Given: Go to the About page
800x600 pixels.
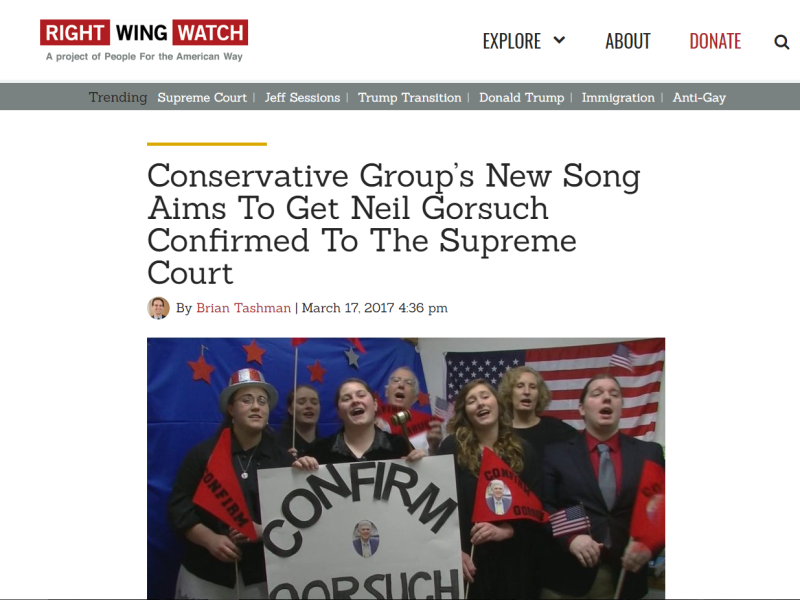Looking at the screenshot, I should [628, 41].
